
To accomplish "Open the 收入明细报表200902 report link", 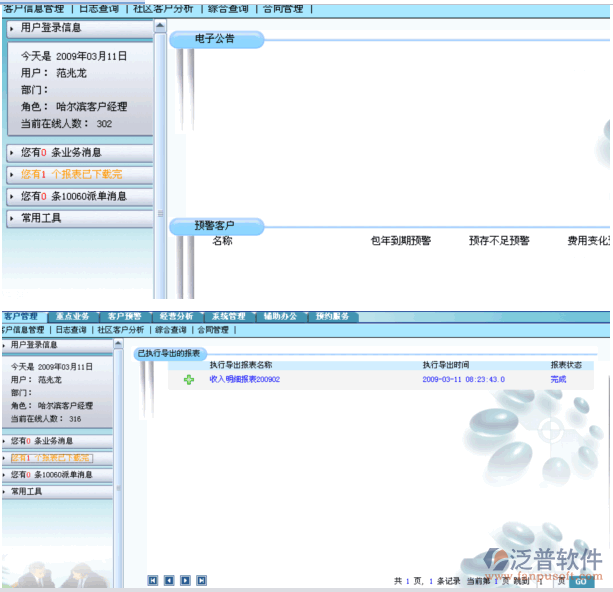I will [x=244, y=380].
